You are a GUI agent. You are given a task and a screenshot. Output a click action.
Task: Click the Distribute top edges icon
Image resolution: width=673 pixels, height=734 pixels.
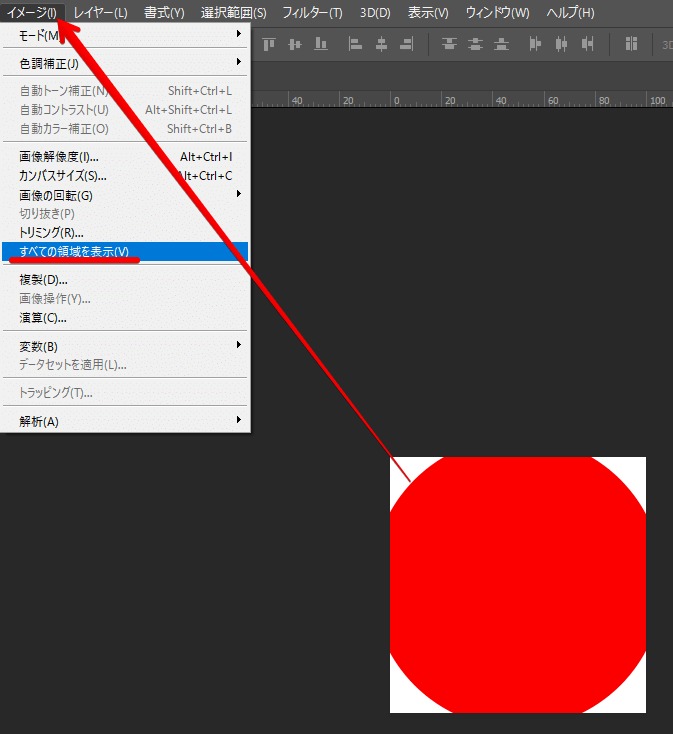449,44
